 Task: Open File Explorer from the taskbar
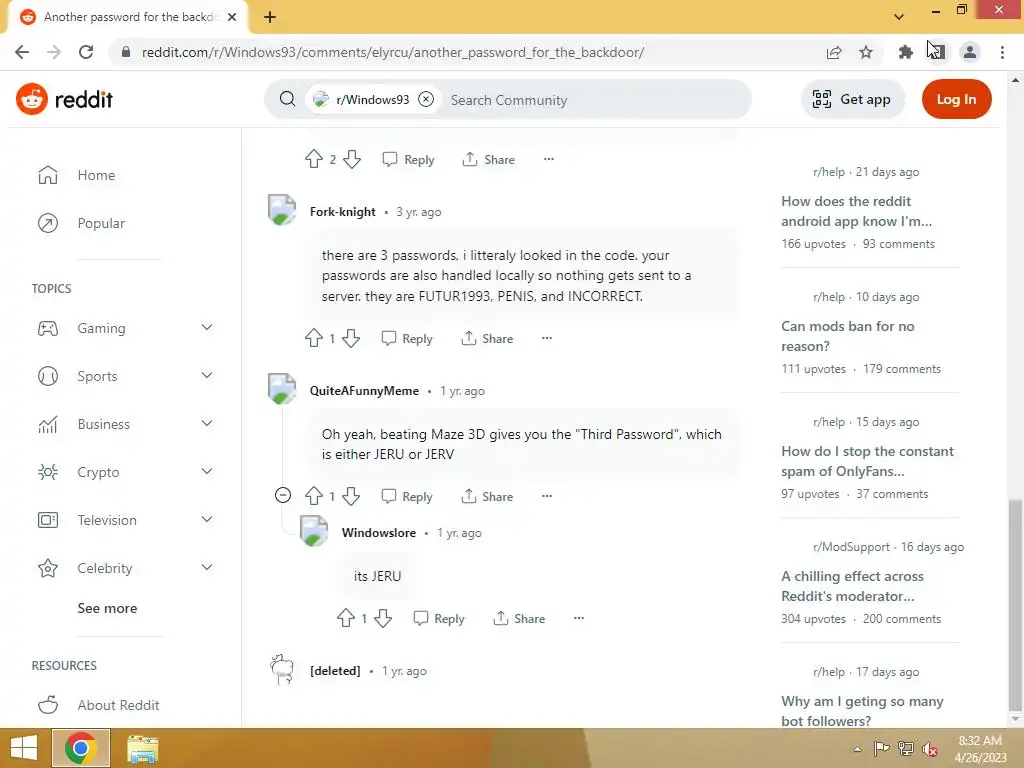tap(142, 748)
